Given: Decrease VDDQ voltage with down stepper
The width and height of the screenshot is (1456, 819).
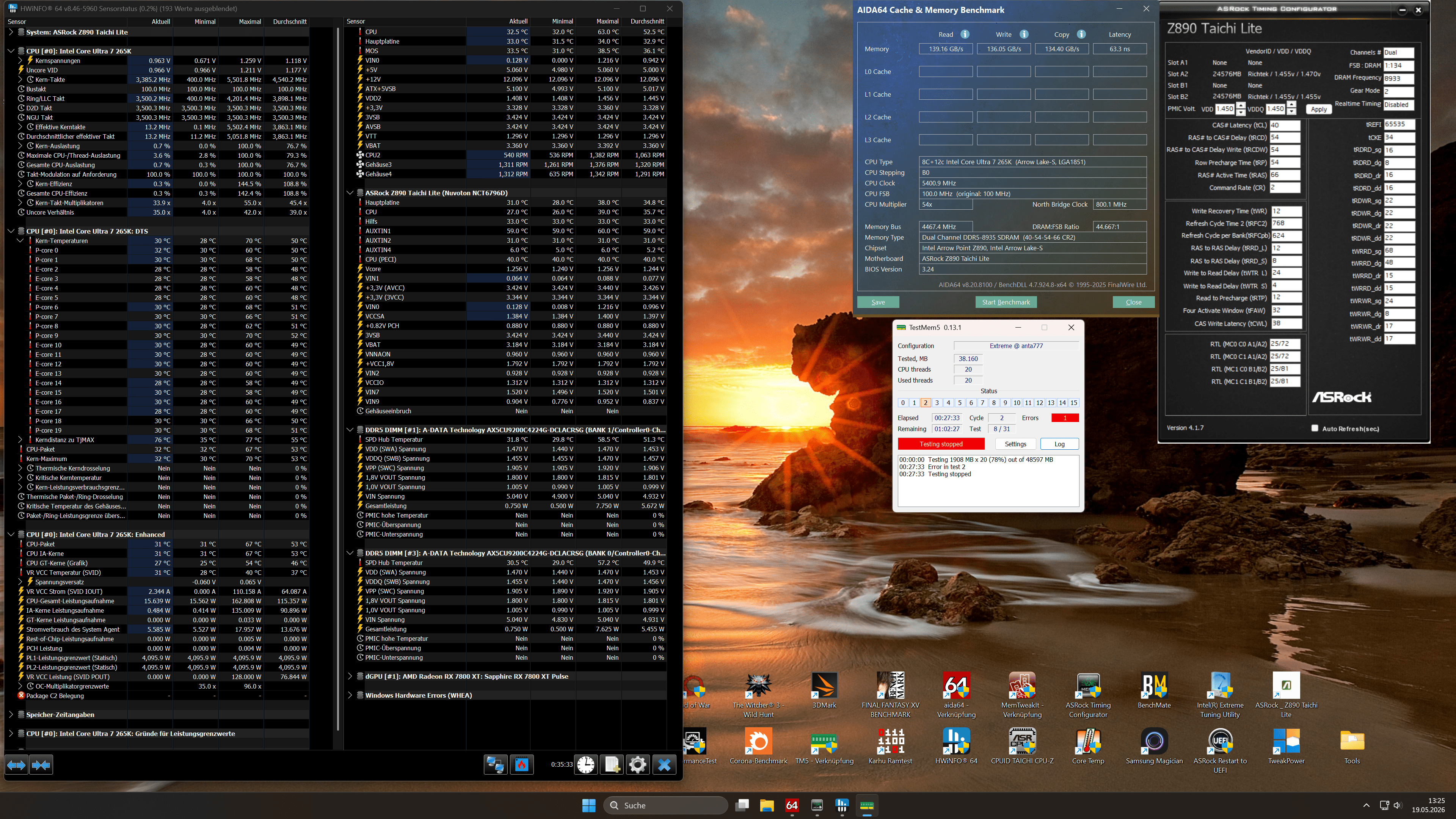Looking at the screenshot, I should coord(1291,112).
